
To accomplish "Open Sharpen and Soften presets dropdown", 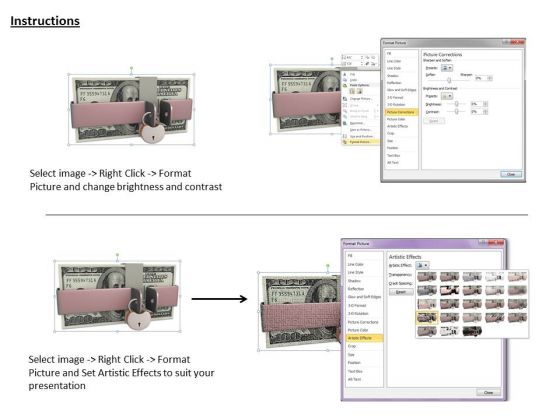I will (447, 68).
